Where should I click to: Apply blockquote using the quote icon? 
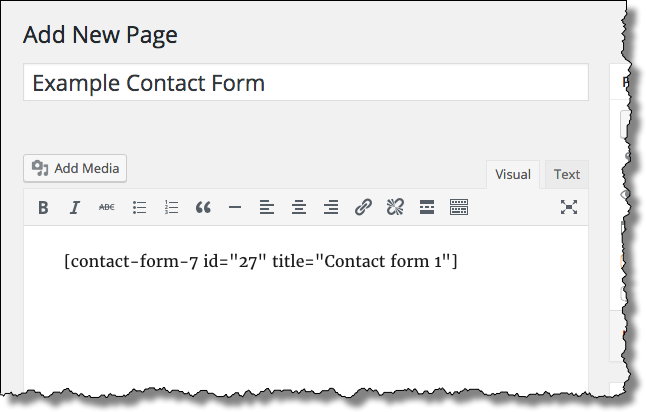[203, 207]
